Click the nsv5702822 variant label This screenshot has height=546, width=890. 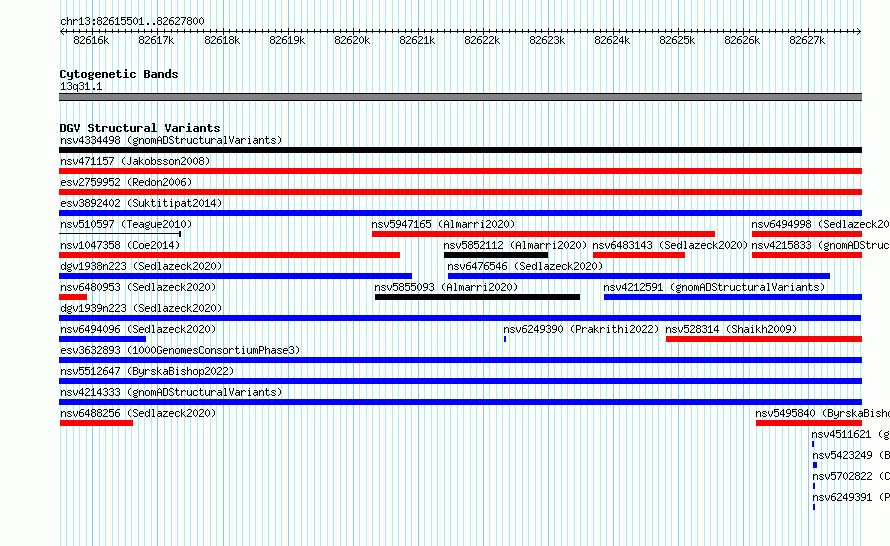coord(850,476)
